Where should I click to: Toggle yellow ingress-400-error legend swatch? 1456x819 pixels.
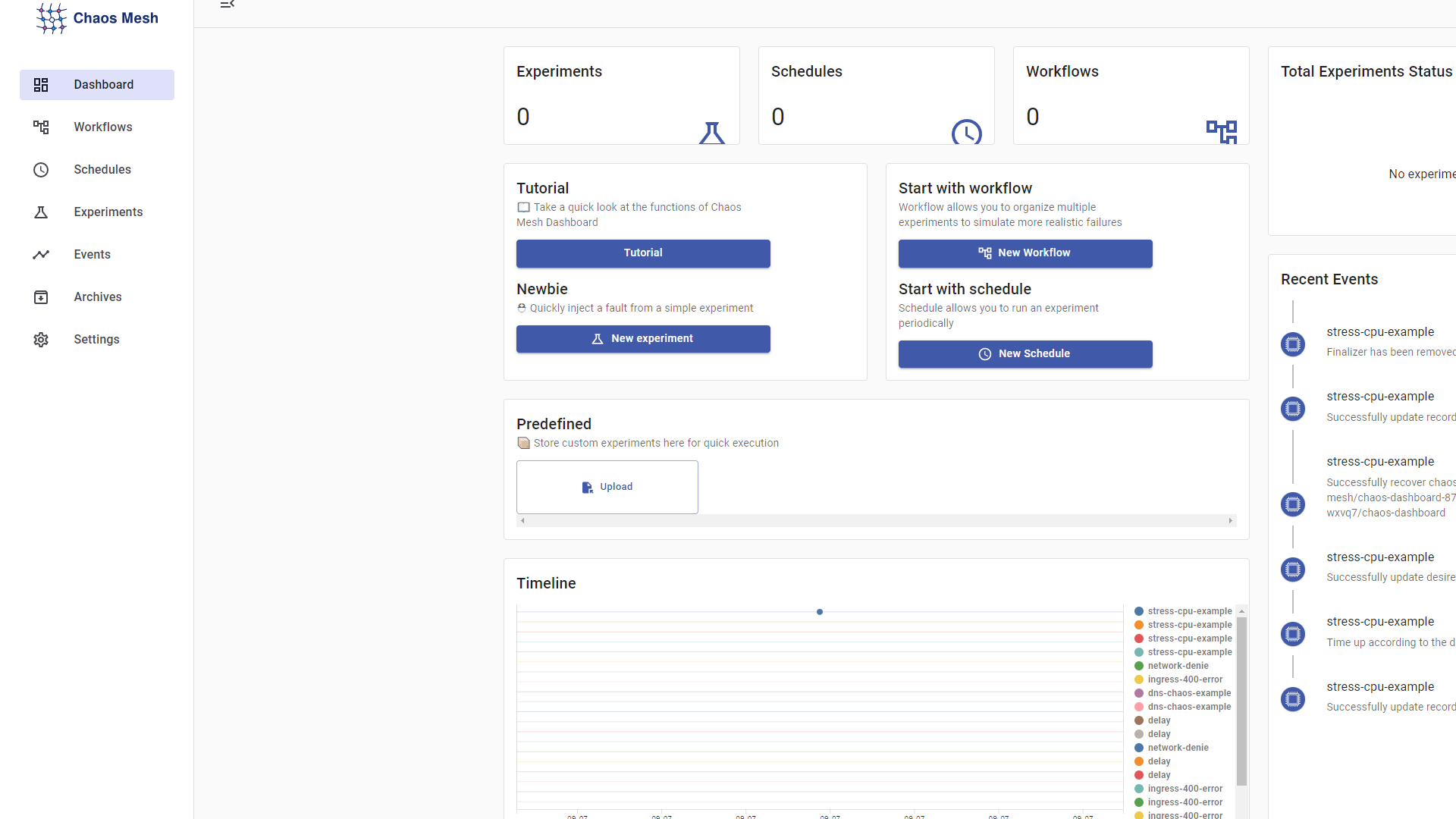pyautogui.click(x=1138, y=679)
